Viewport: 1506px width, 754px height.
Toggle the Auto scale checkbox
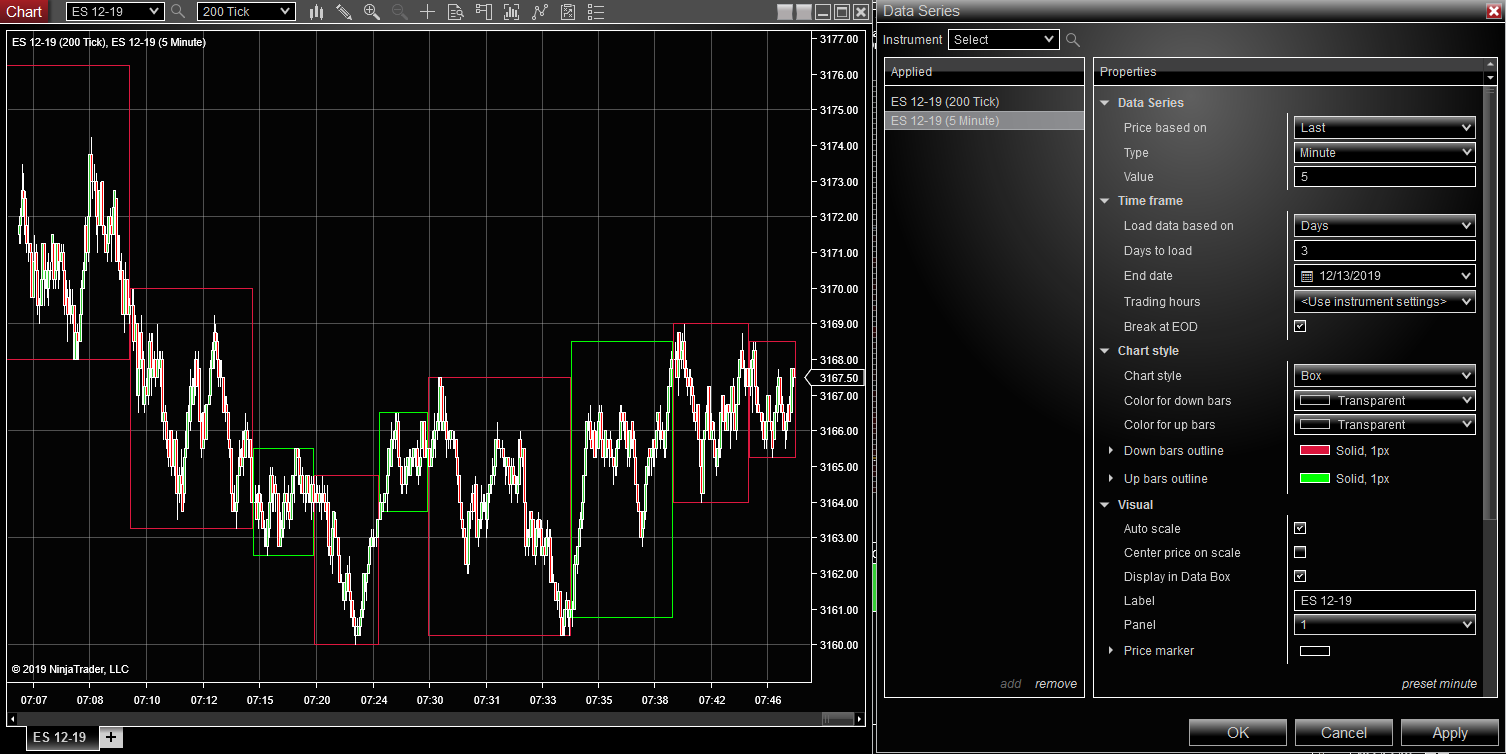(x=1300, y=528)
